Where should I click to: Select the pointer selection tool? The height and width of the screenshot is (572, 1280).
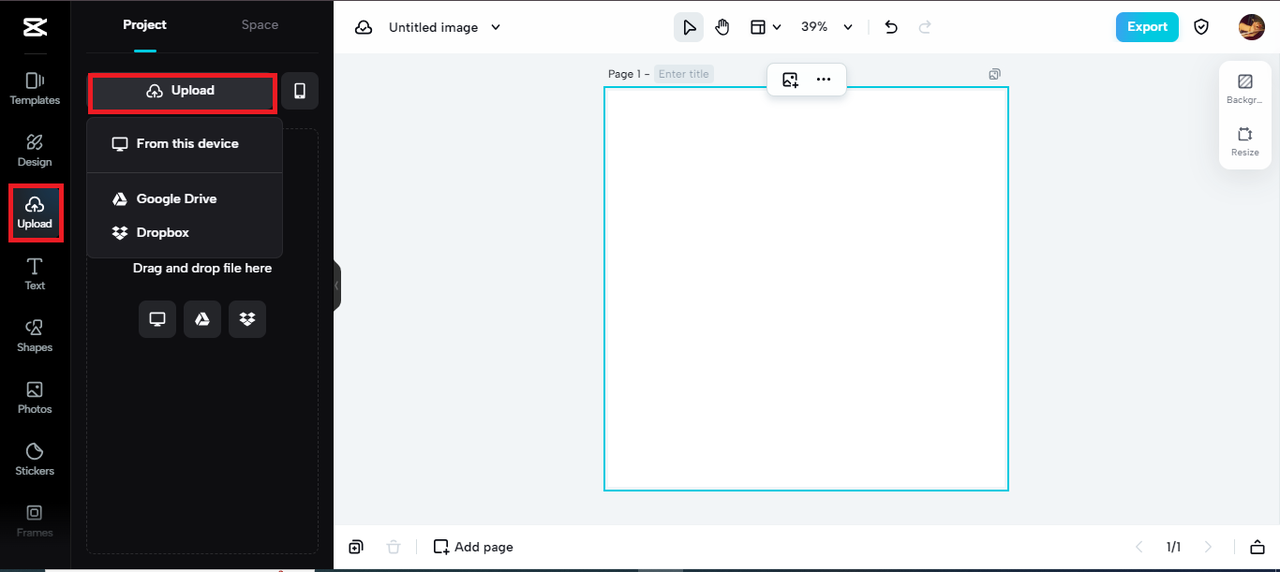[689, 28]
